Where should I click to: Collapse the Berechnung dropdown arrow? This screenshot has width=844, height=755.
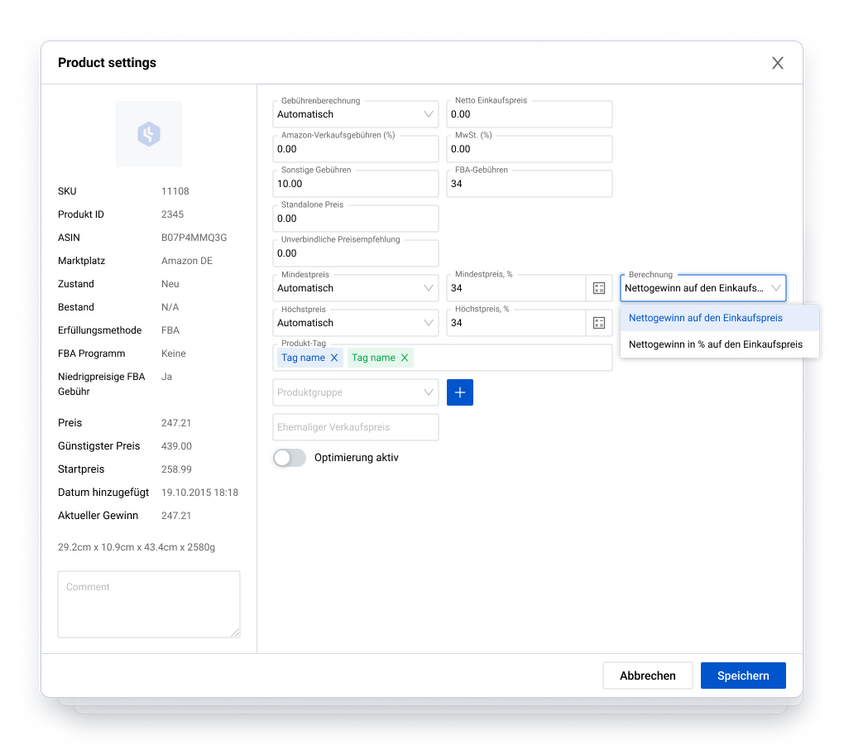point(776,288)
